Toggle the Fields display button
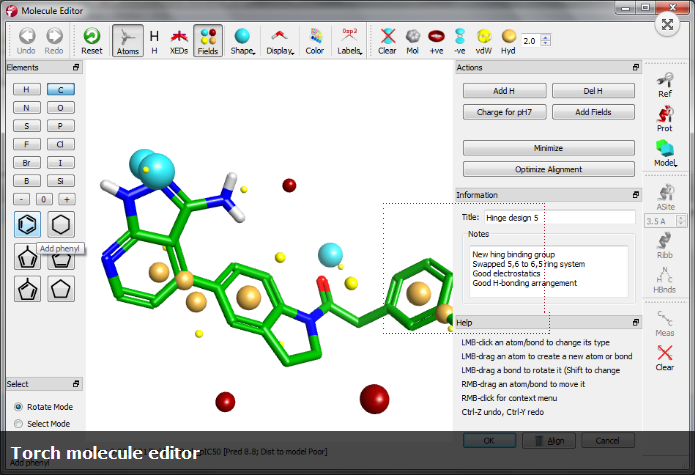Viewport: 695px width, 475px height. point(208,41)
